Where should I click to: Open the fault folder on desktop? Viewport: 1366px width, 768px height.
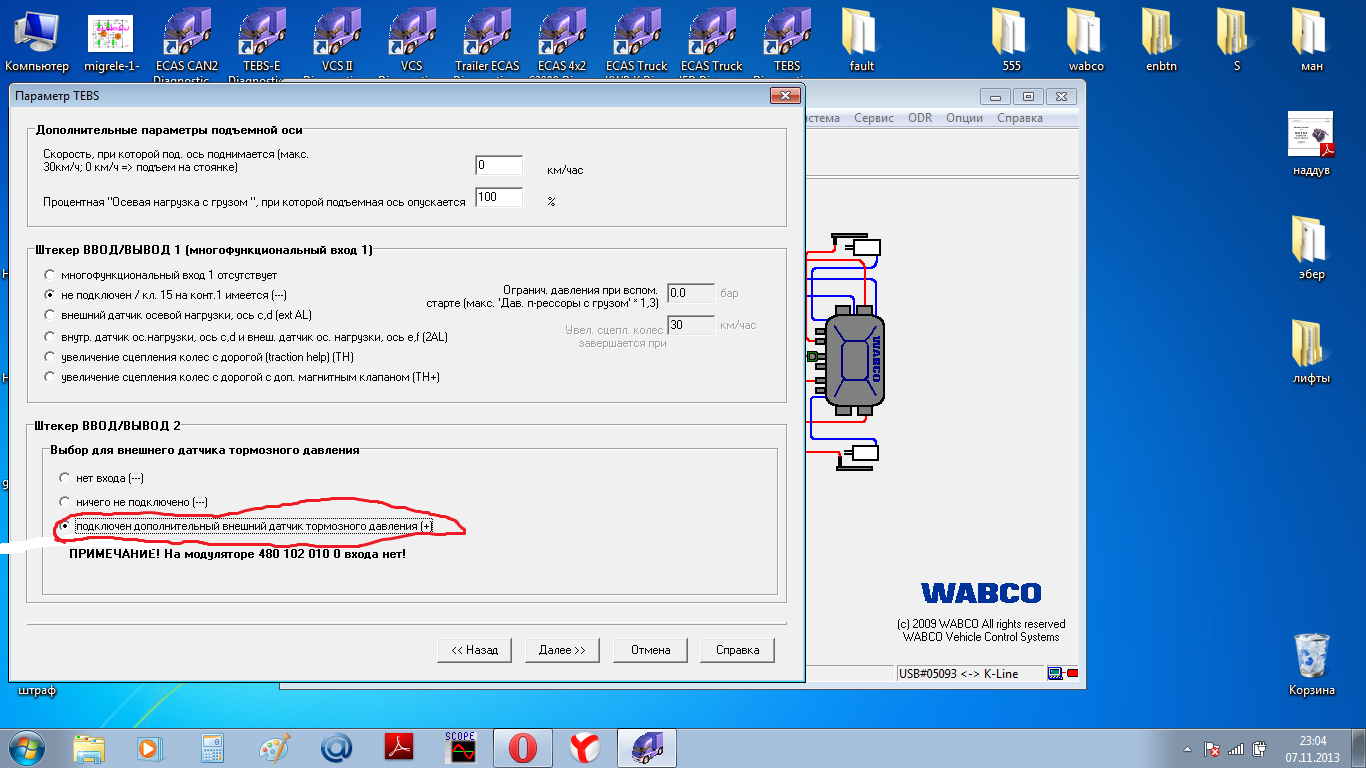coord(861,42)
